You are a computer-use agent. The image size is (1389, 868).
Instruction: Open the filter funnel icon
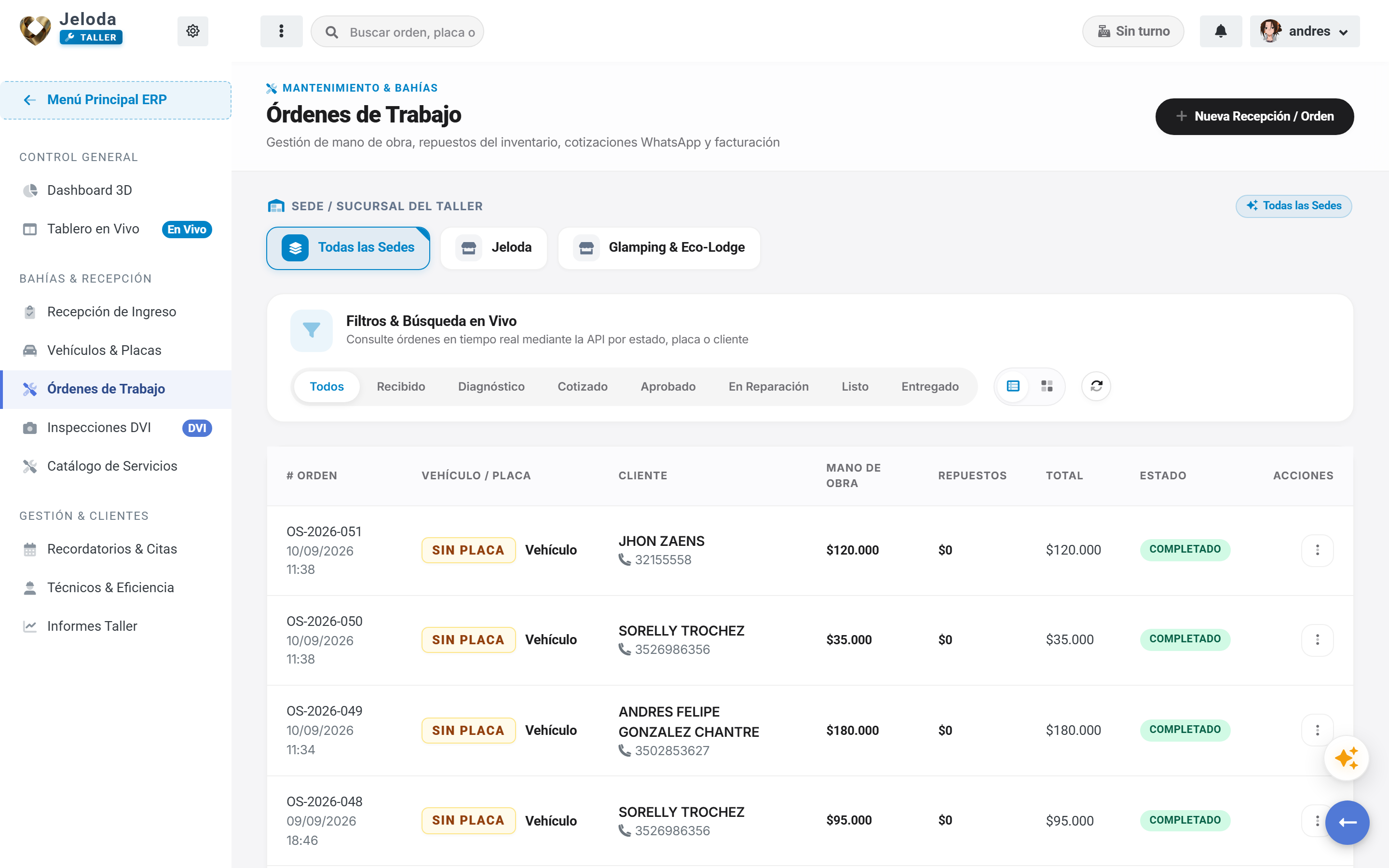(x=311, y=330)
